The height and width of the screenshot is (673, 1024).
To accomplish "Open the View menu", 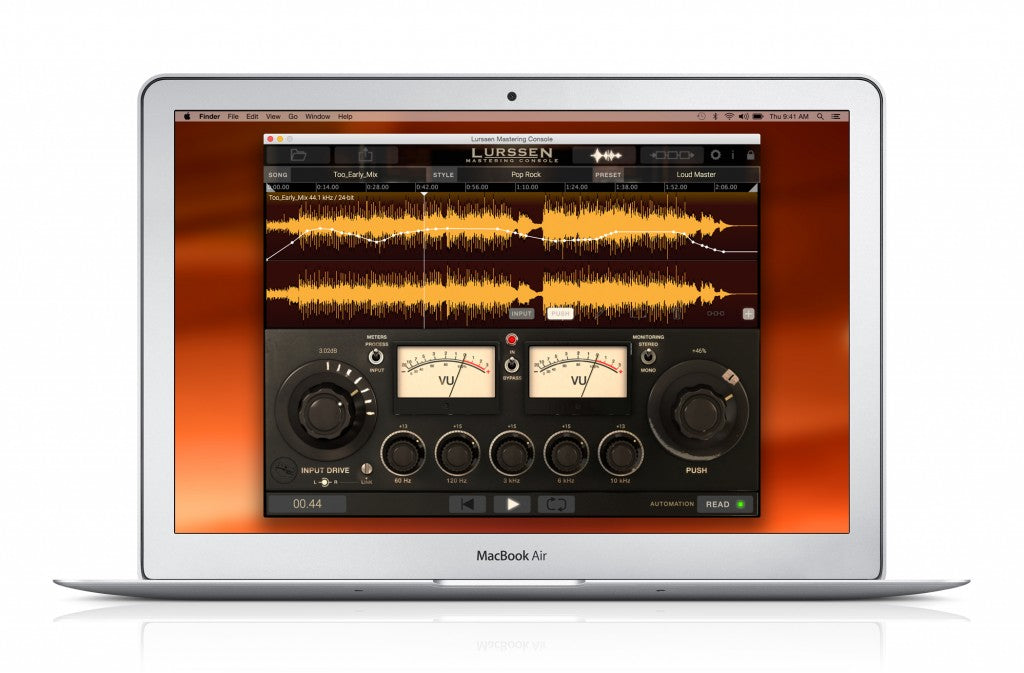I will 273,117.
